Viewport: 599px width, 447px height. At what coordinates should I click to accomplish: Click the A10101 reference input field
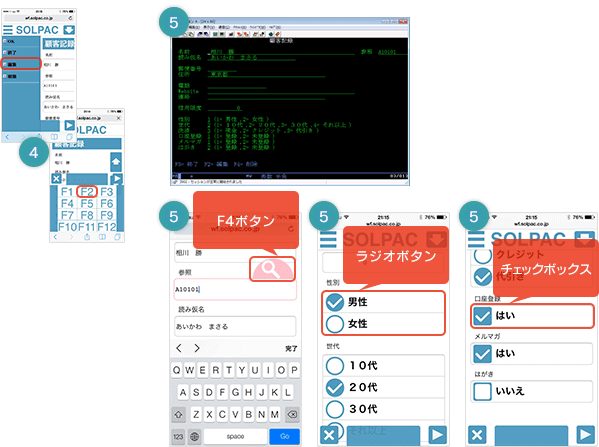[235, 289]
